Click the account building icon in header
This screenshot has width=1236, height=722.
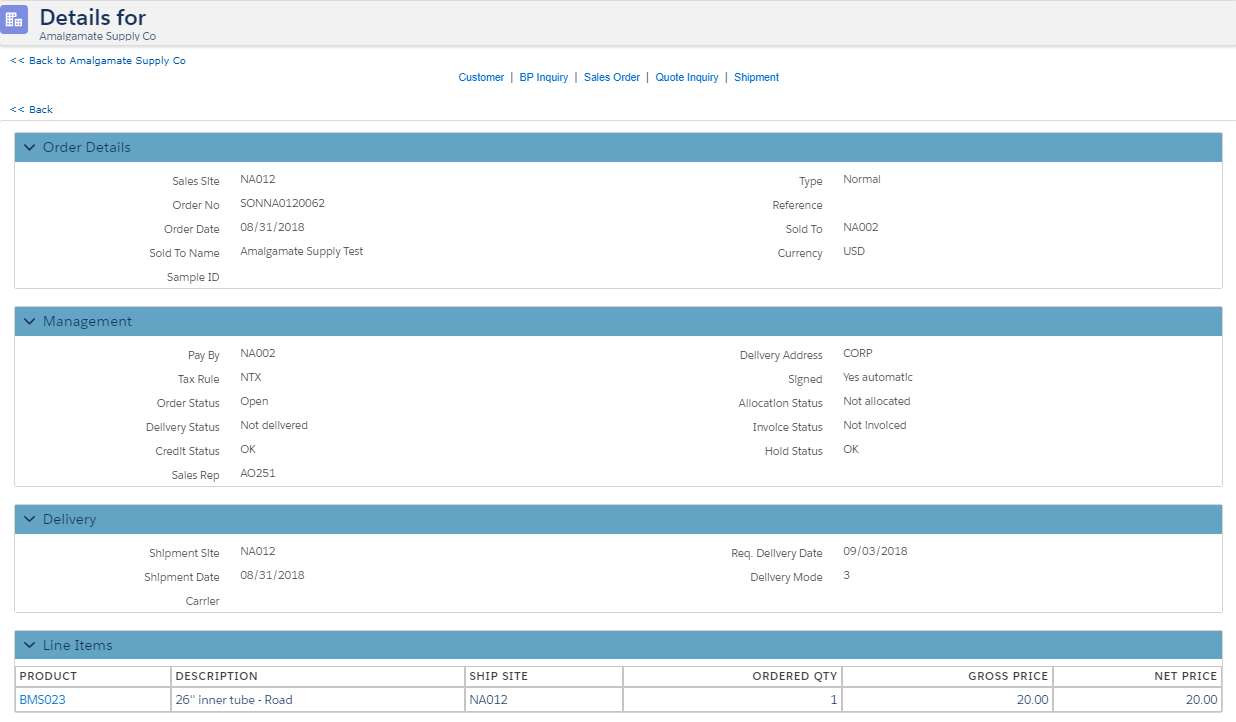coord(14,20)
